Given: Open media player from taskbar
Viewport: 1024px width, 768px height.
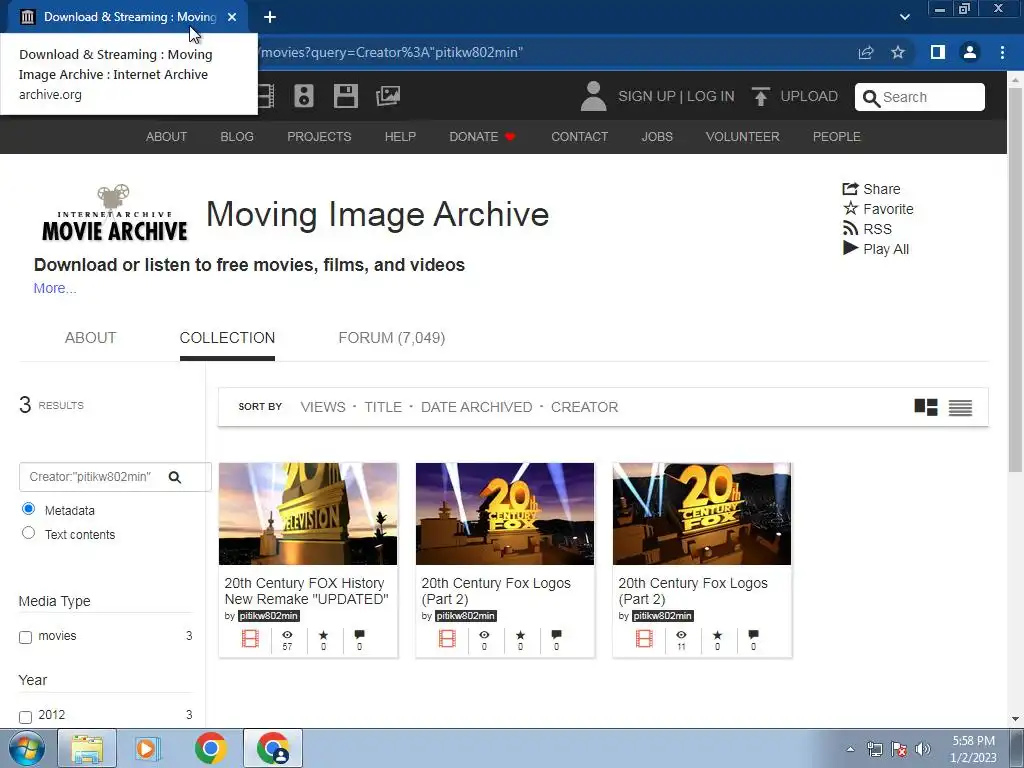Looking at the screenshot, I should [x=148, y=748].
